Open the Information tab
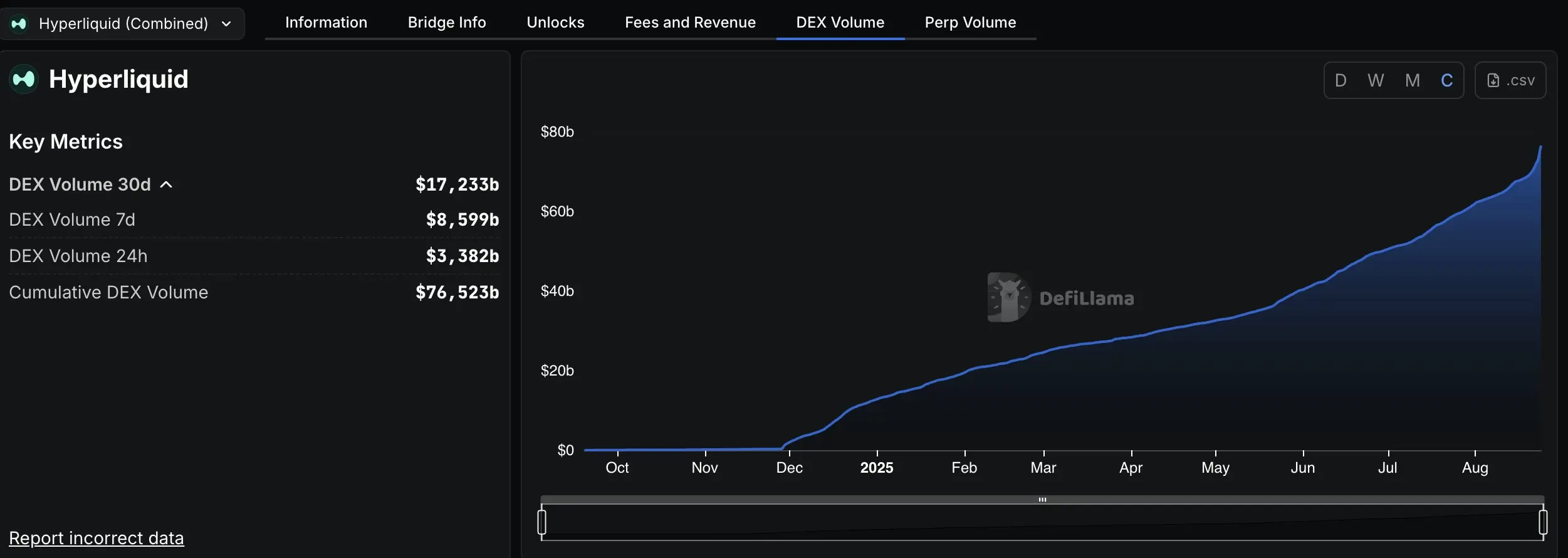Screen dimensions: 1568x558 pos(326,23)
